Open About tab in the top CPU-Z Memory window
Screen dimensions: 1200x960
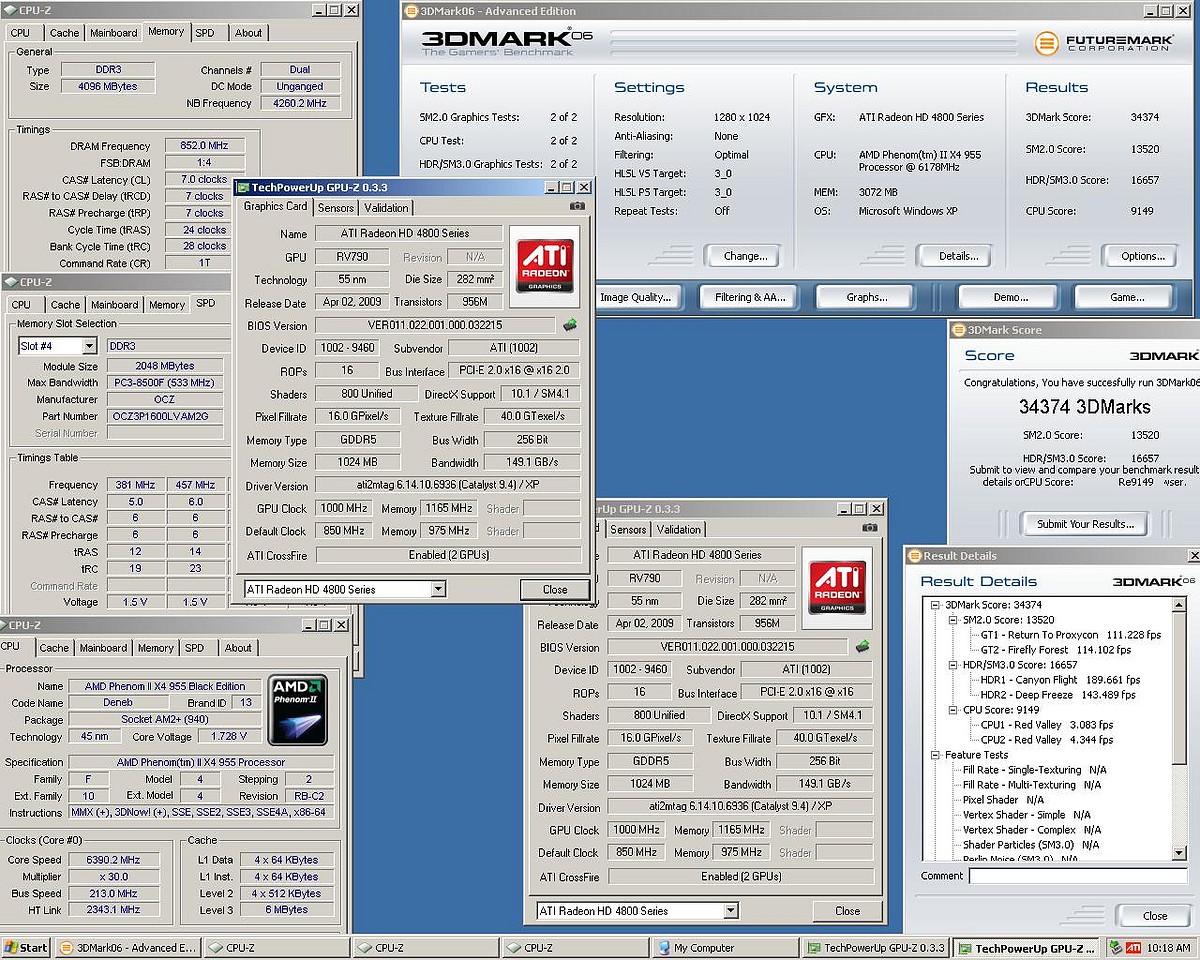pyautogui.click(x=248, y=33)
